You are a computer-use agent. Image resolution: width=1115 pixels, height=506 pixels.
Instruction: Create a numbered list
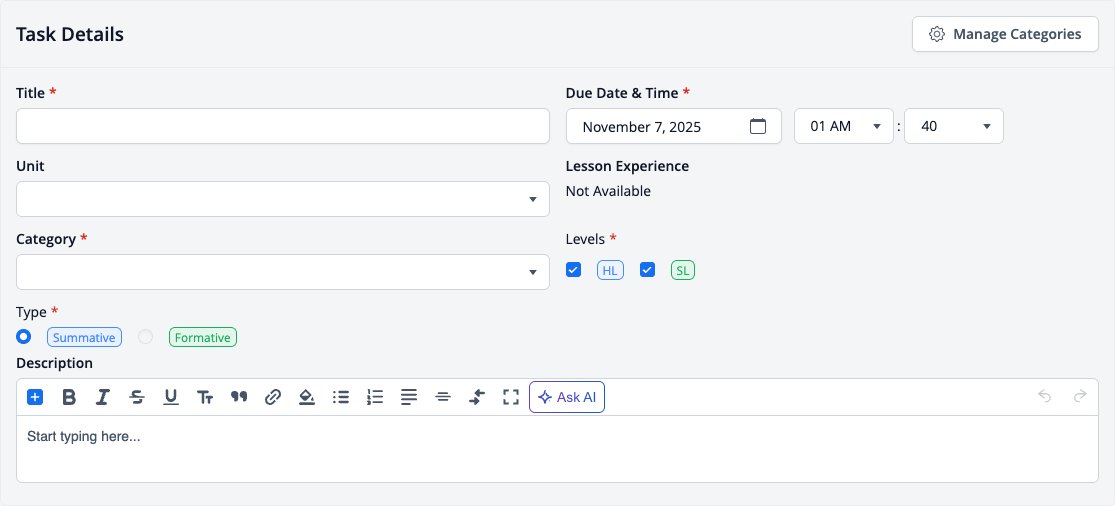[375, 397]
